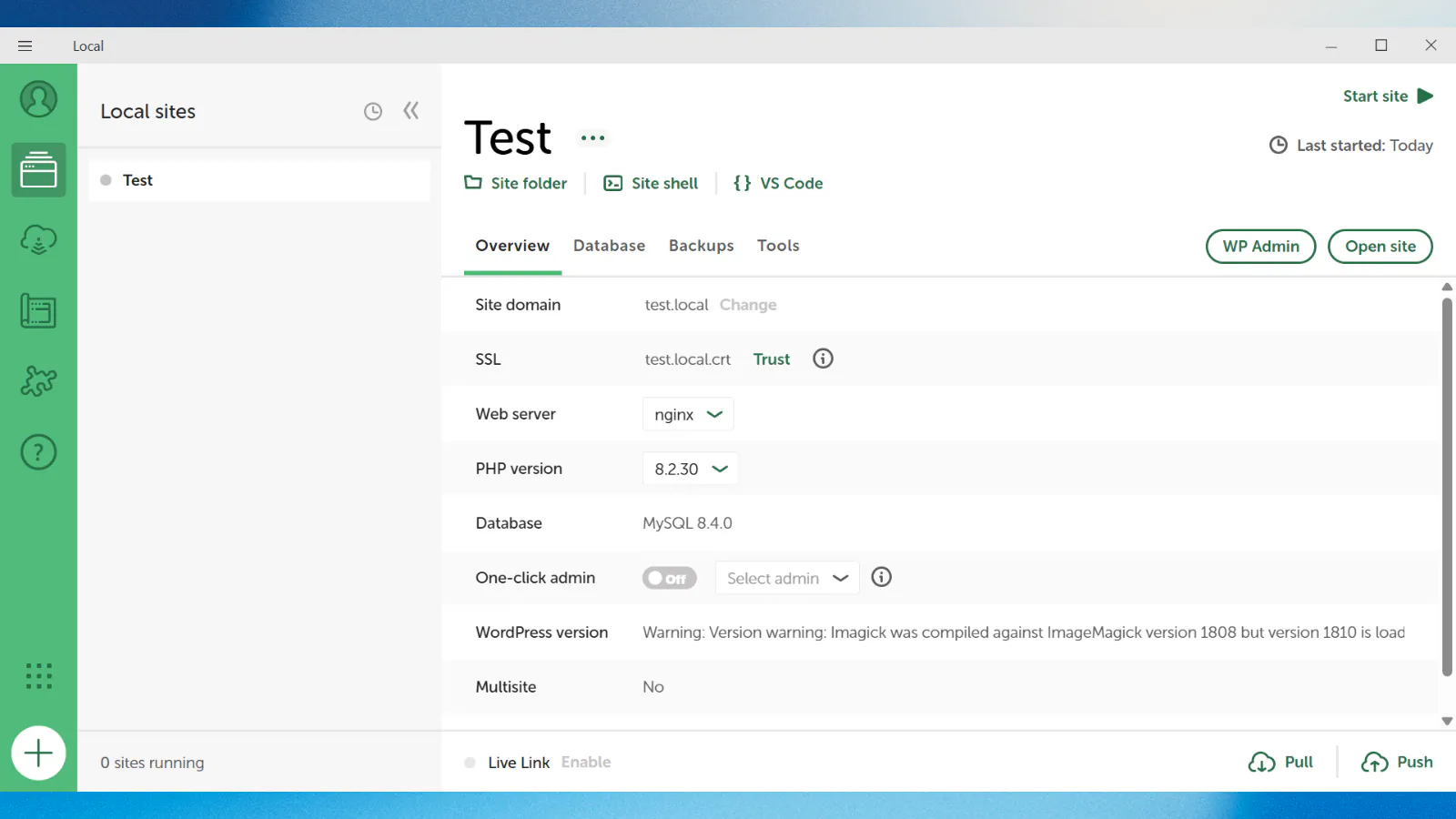Open the Select admin dropdown

787,578
